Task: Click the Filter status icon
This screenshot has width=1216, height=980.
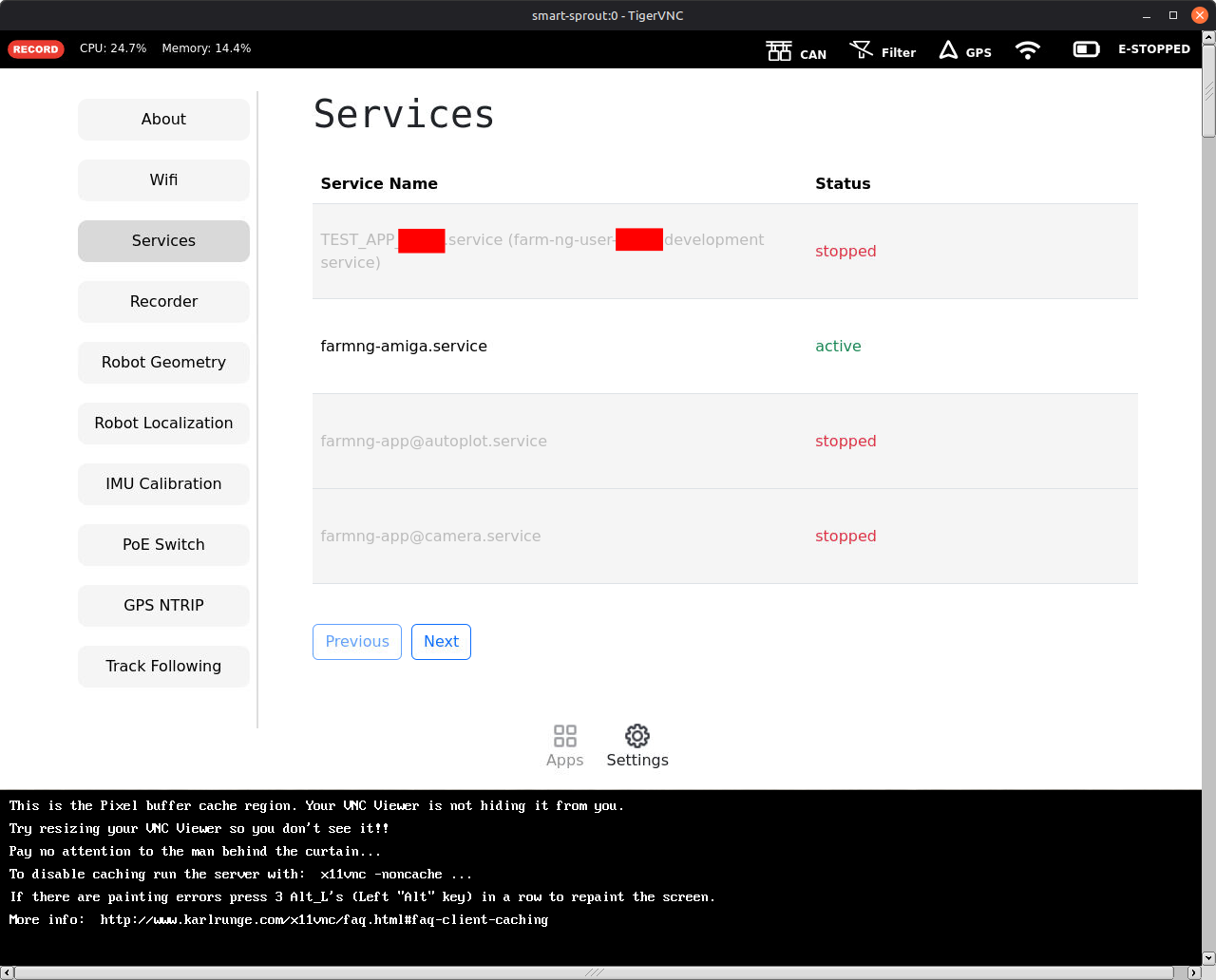Action: click(x=862, y=50)
